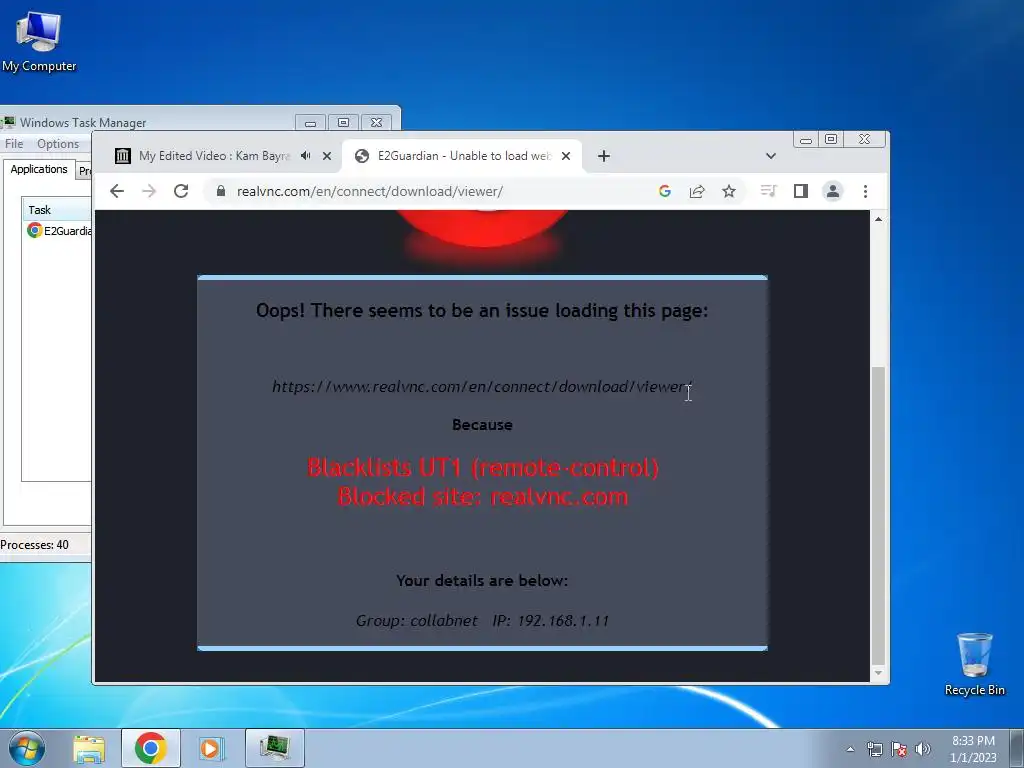View site information via padlock icon
Viewport: 1024px width, 768px height.
(x=221, y=191)
